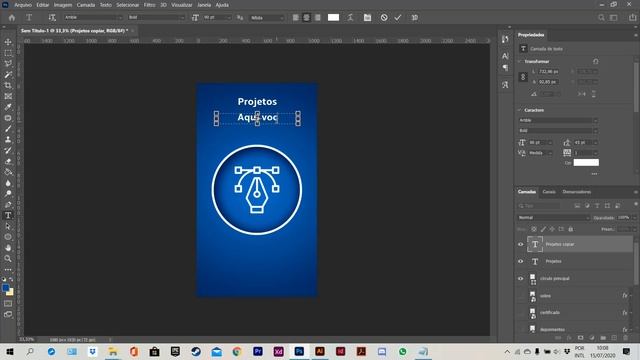Create new group folder icon in Layers
This screenshot has height=360, width=640.
click(603, 338)
